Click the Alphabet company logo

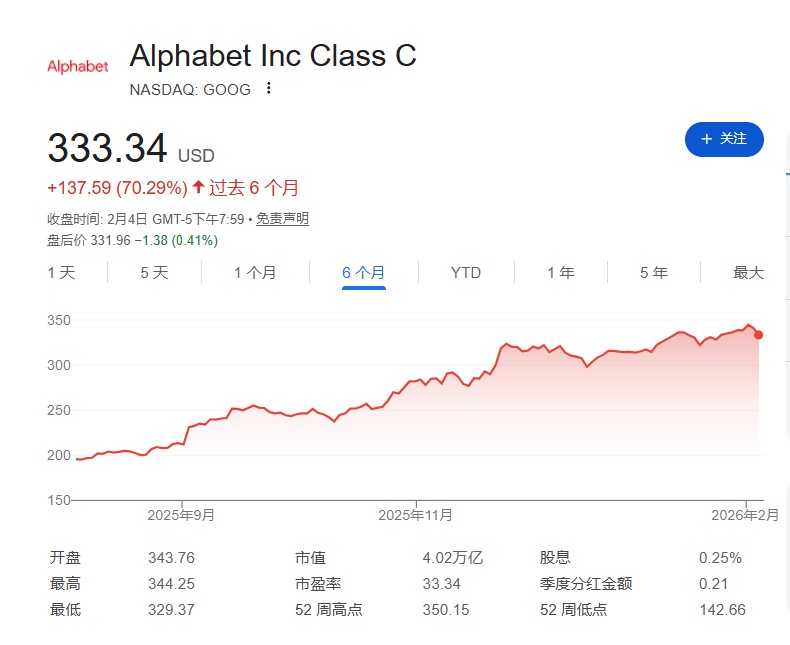tap(78, 66)
